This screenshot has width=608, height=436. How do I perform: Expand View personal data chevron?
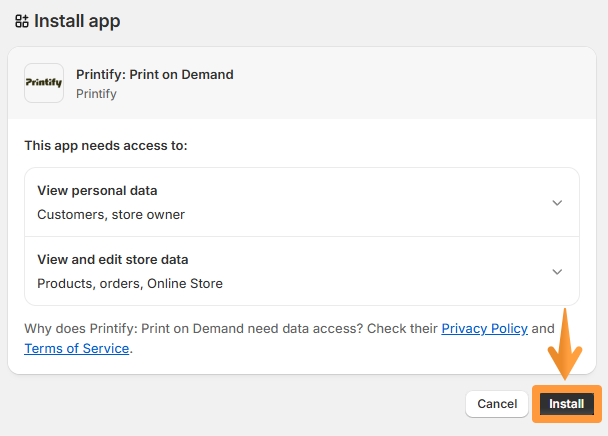(x=557, y=203)
